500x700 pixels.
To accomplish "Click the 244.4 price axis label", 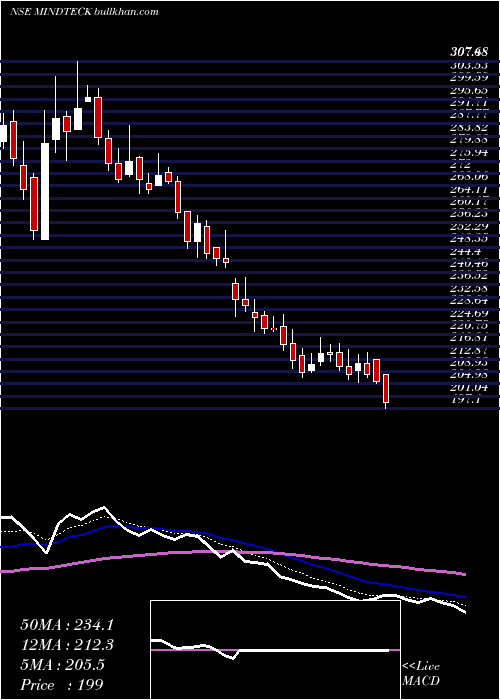I will (465, 252).
